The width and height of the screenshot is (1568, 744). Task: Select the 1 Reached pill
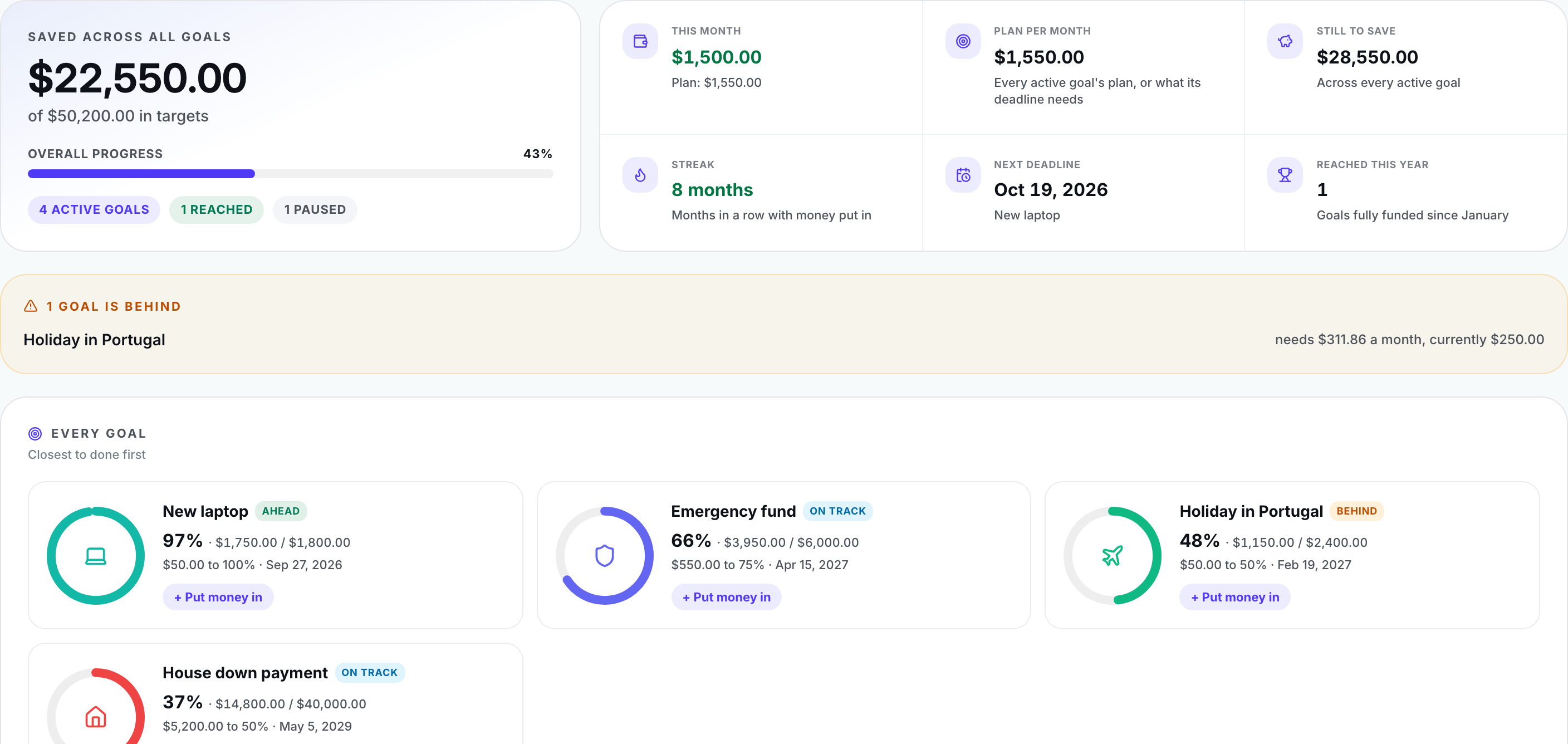pos(216,209)
